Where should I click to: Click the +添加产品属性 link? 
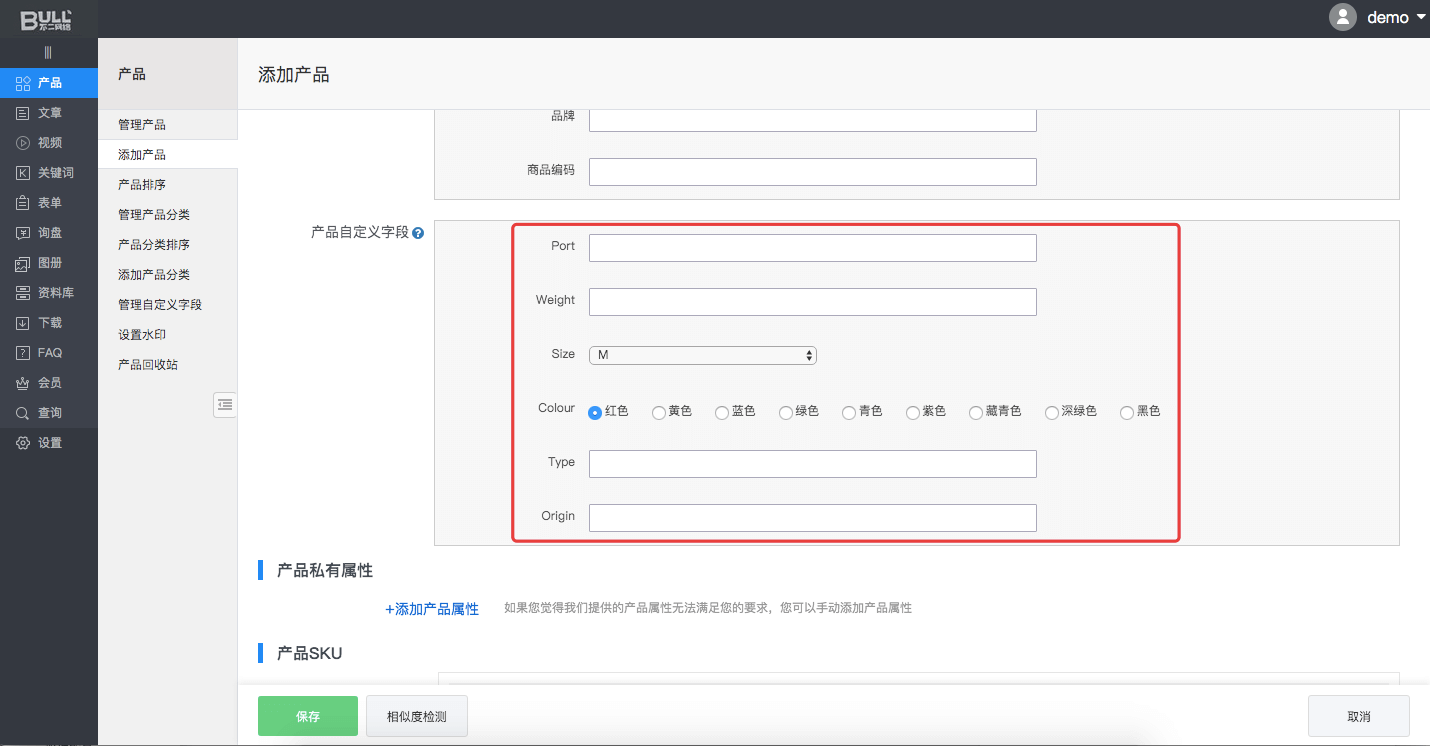(432, 609)
